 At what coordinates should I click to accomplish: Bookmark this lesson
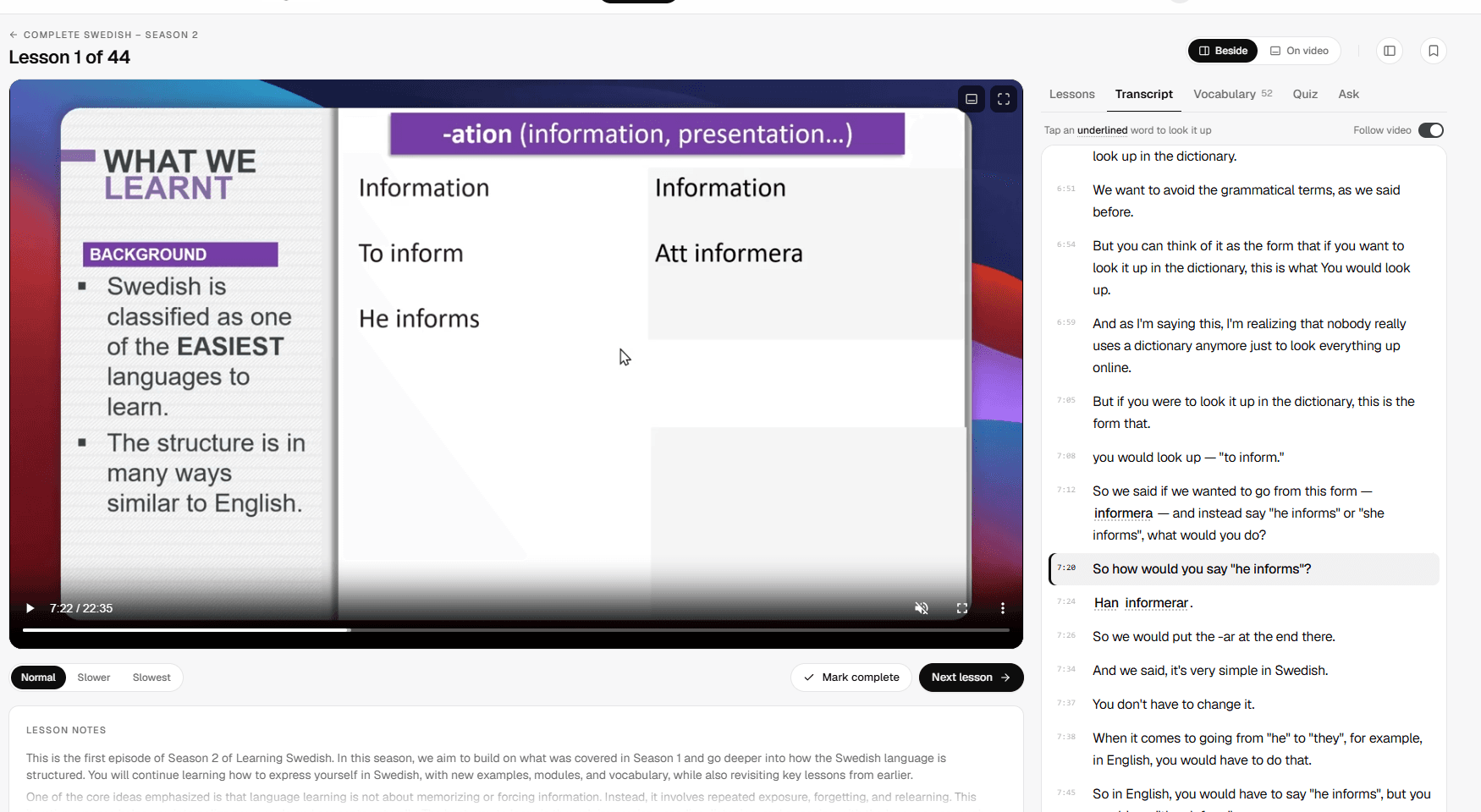click(1434, 51)
